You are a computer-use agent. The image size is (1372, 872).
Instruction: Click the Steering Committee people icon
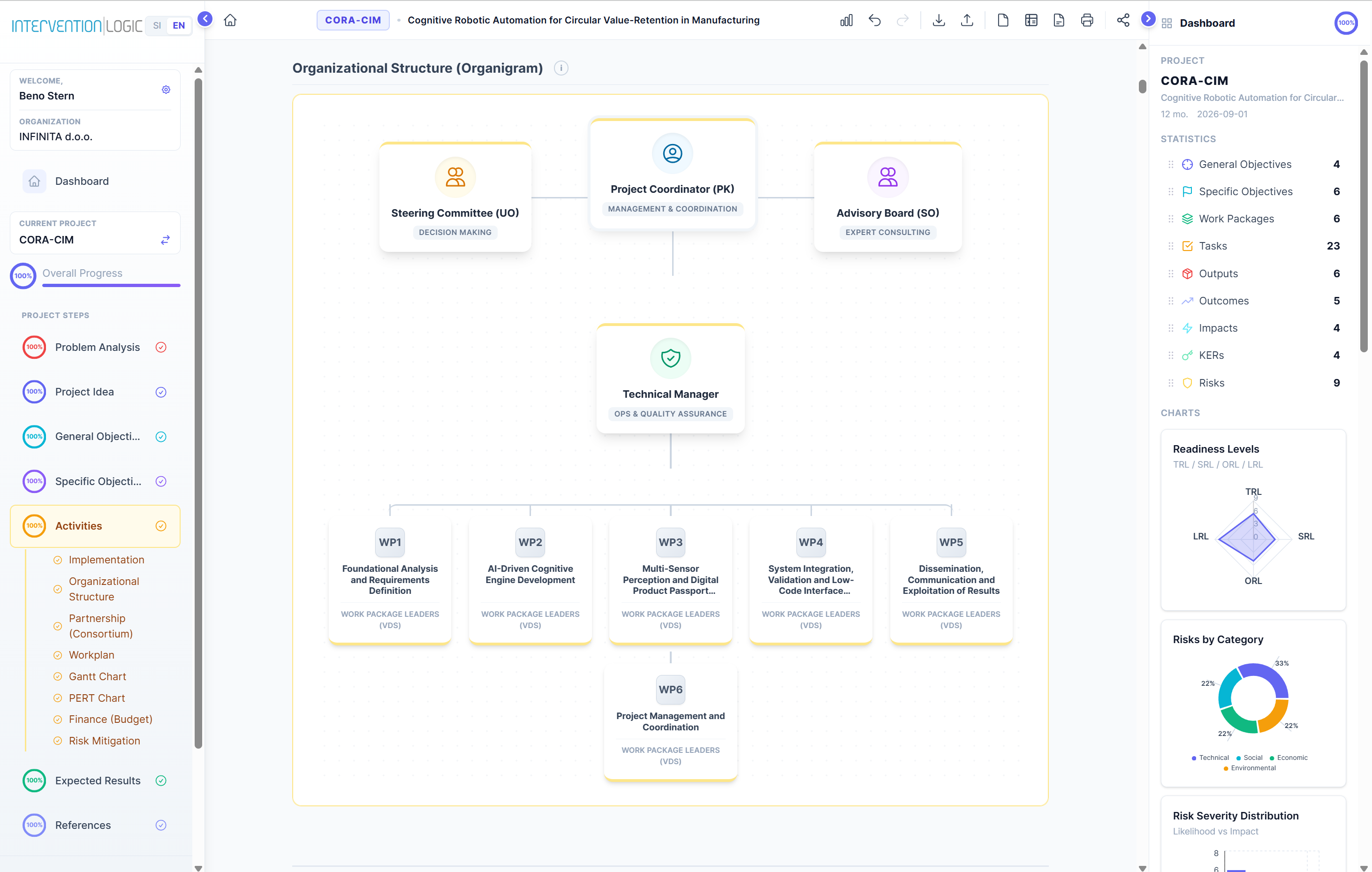(455, 177)
